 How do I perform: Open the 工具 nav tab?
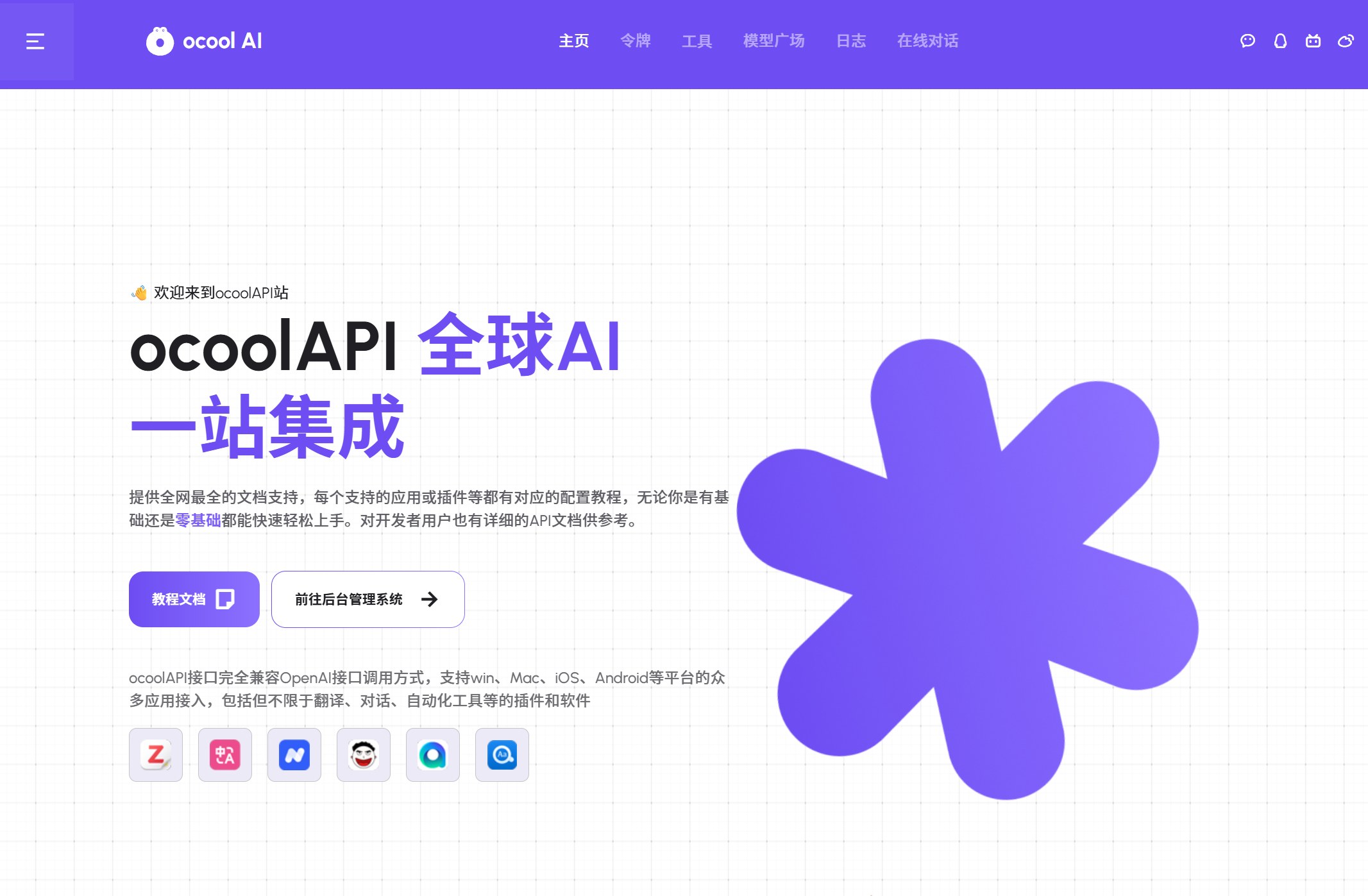coord(697,41)
